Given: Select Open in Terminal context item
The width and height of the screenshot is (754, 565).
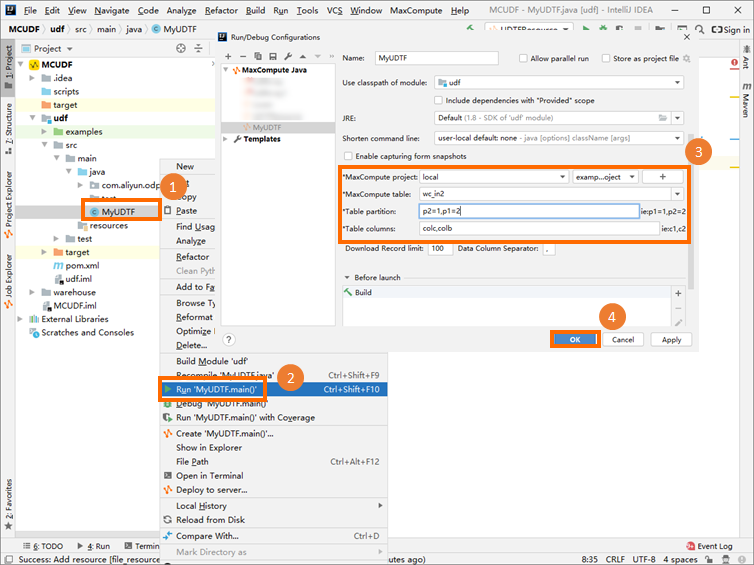Looking at the screenshot, I should [274, 476].
